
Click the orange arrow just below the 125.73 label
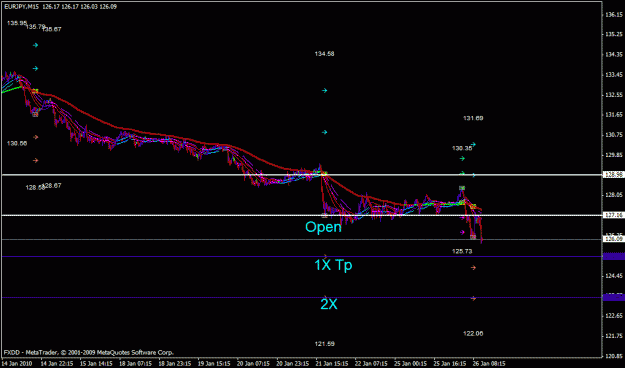tap(473, 268)
